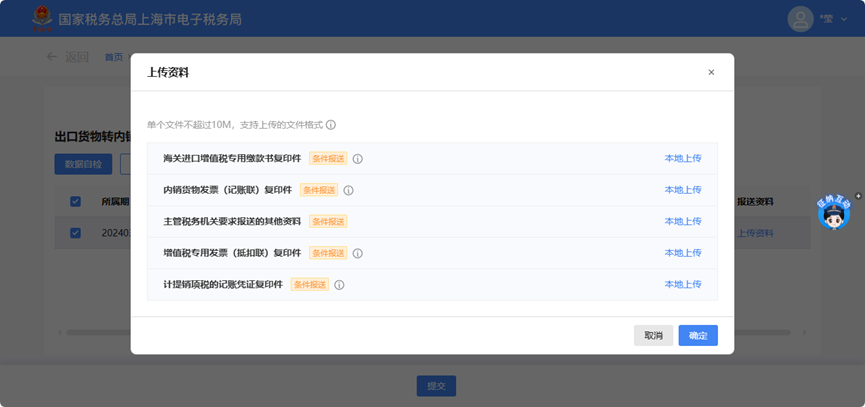The width and height of the screenshot is (865, 407).
Task: Click info icon next to 增值税专用发票（抵扣联）复印件
Action: (x=357, y=253)
